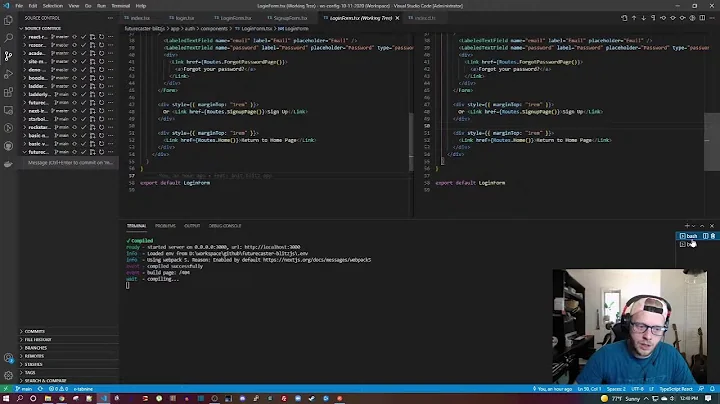Click the TypeScript React language mode

(x=676, y=389)
